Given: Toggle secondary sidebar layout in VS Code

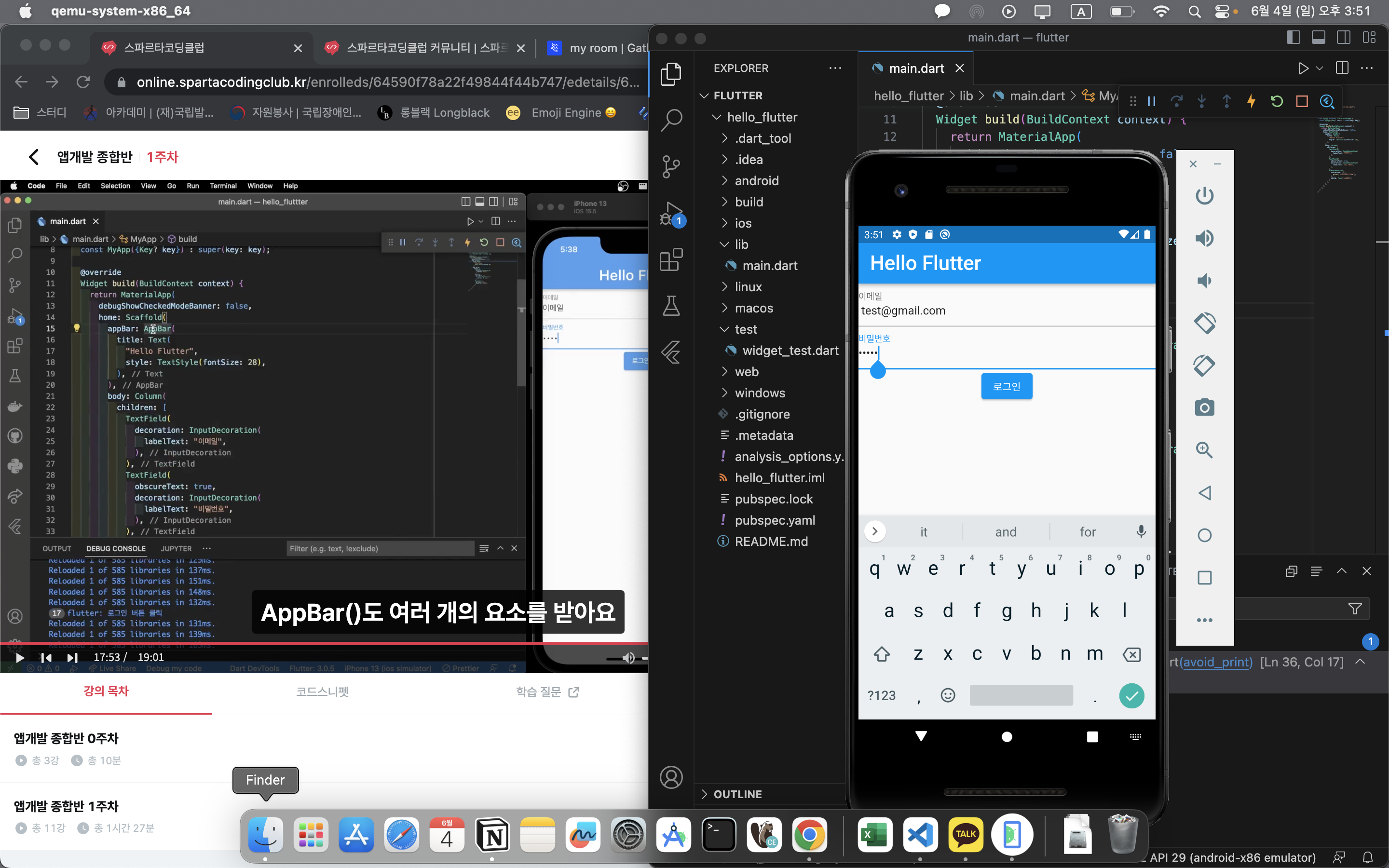Looking at the screenshot, I should [1344, 37].
